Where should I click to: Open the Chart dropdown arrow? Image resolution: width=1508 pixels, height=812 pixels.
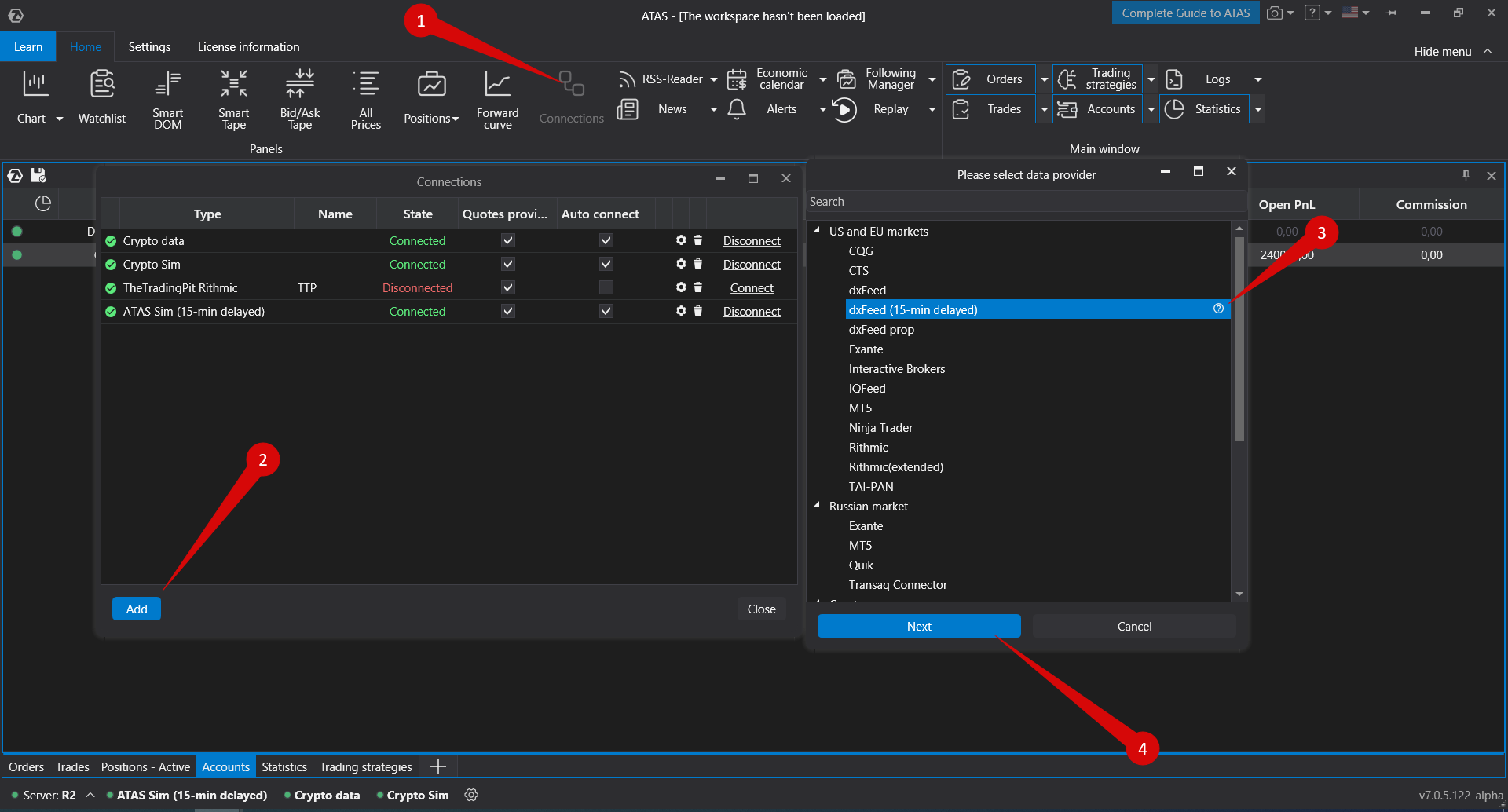(60, 119)
